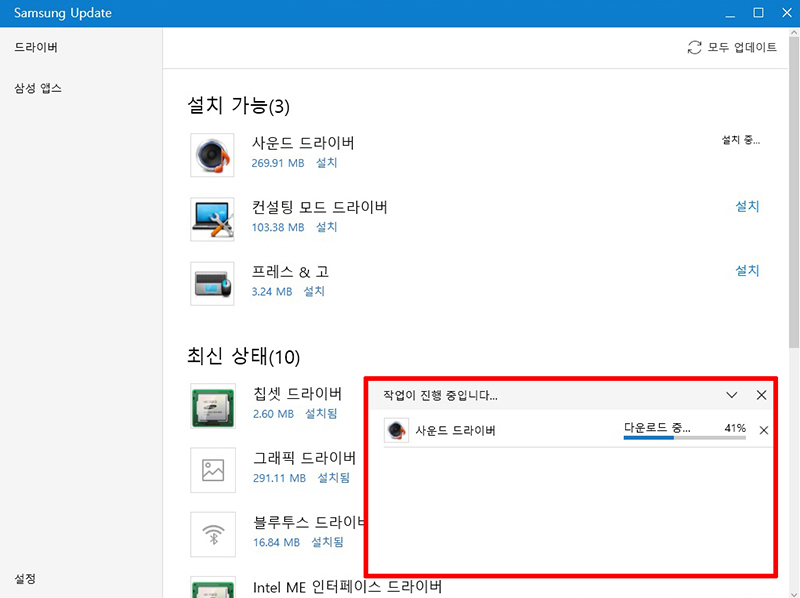This screenshot has height=598, width=800.
Task: Install 프레스 & 고 via right 설치
Action: point(747,270)
